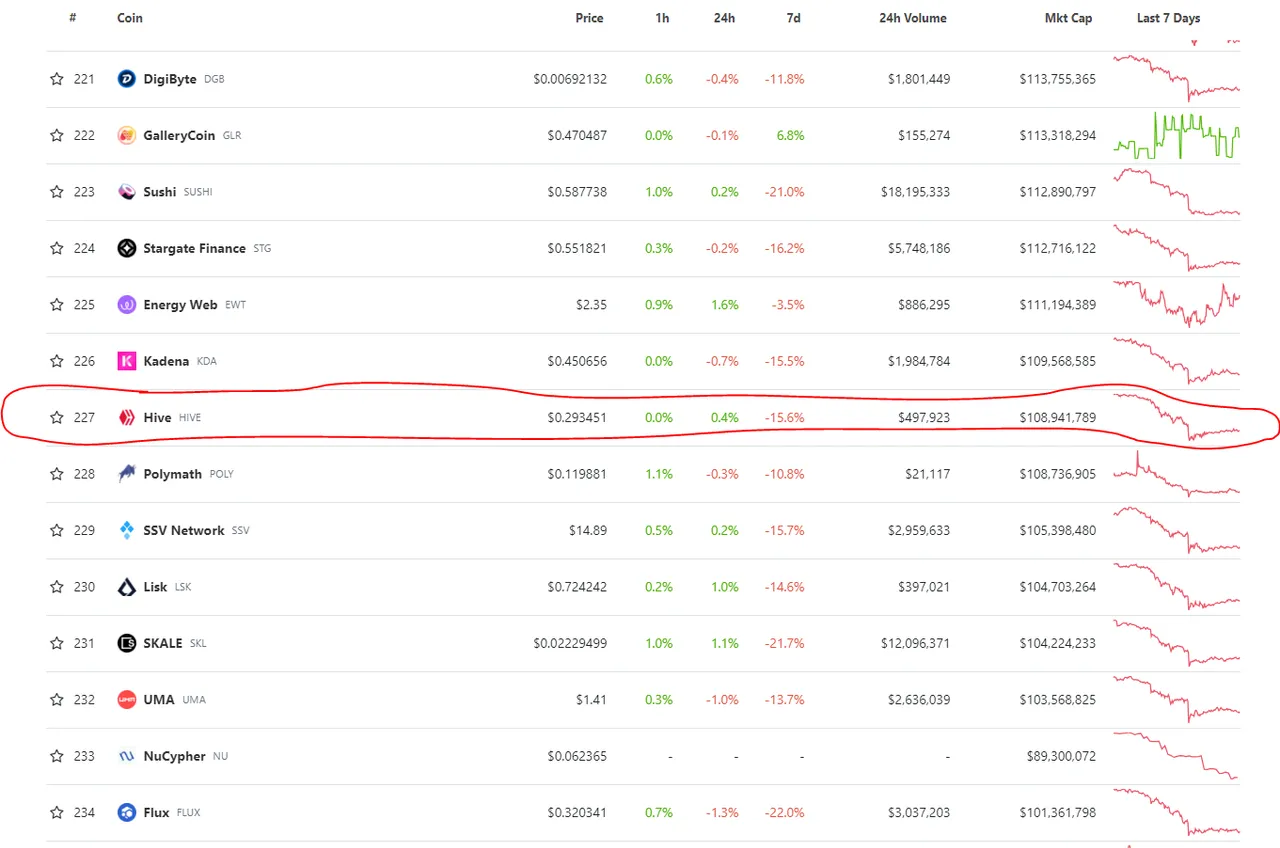Open the Energy Web coin link

(x=180, y=305)
